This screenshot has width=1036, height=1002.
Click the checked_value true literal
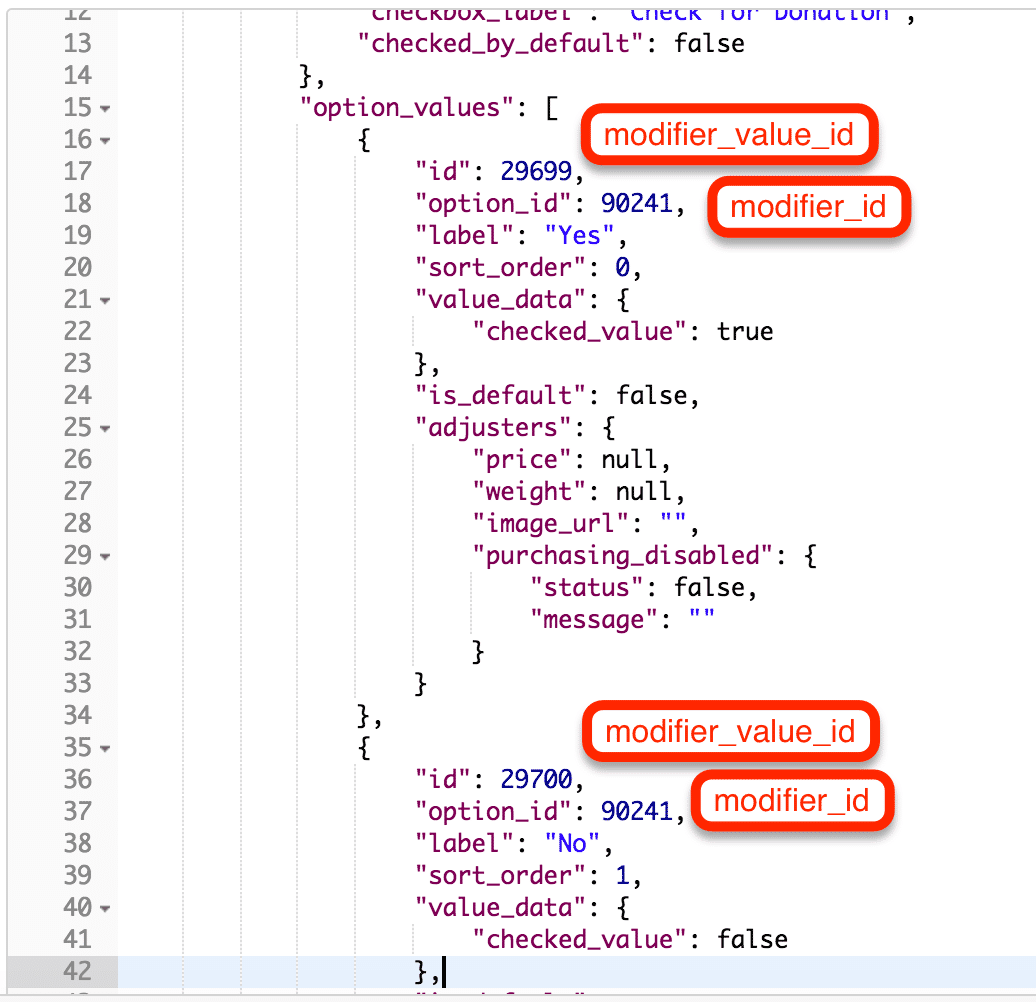[x=745, y=331]
